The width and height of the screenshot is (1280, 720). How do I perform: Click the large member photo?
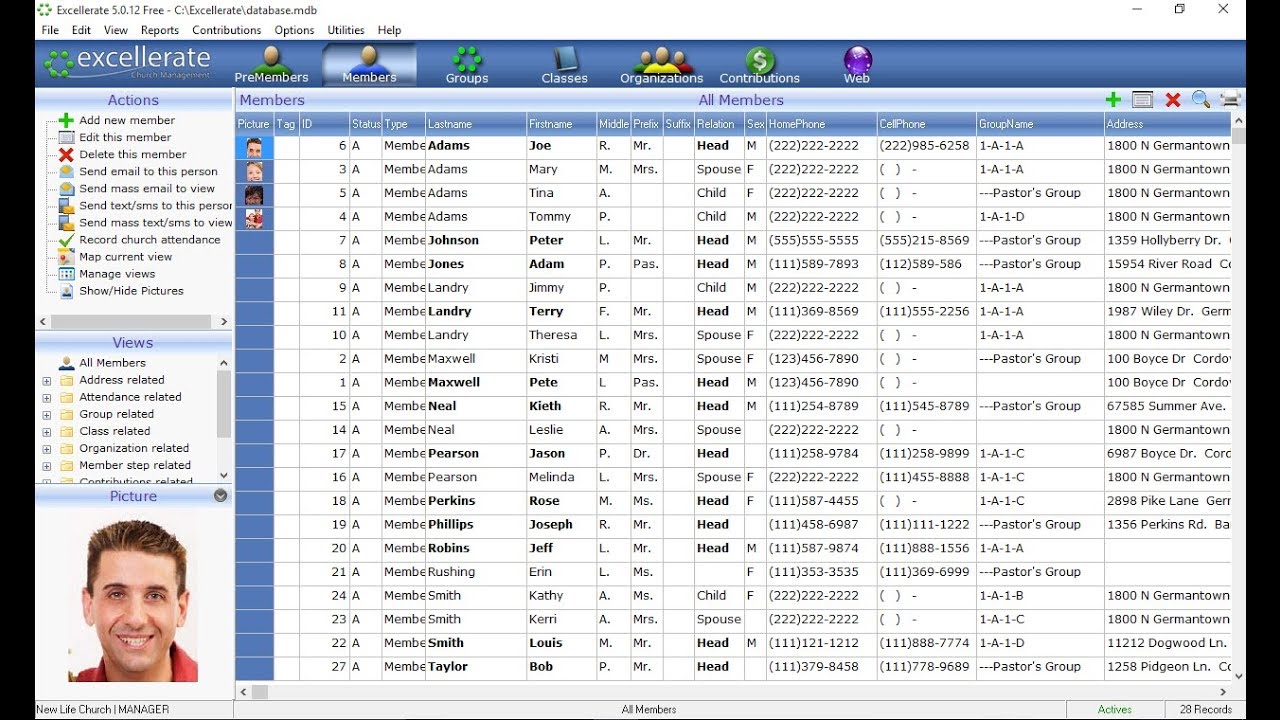point(133,600)
